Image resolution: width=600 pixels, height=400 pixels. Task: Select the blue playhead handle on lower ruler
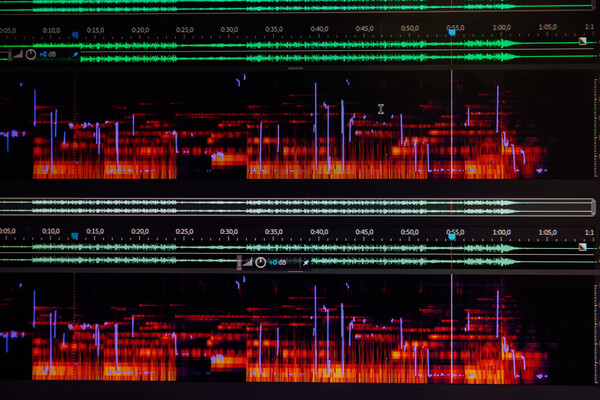[x=452, y=236]
